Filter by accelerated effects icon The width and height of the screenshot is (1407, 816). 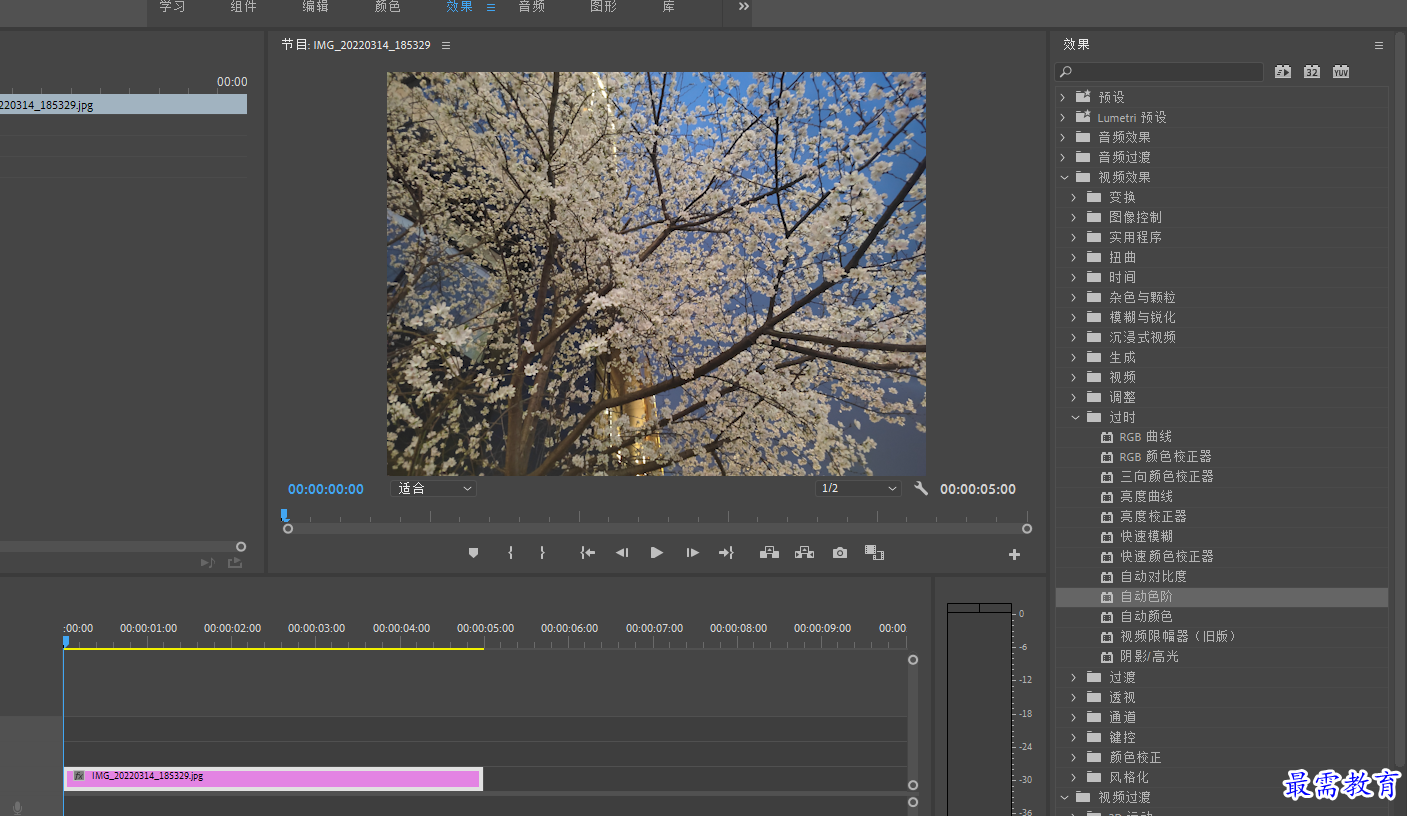[1283, 72]
